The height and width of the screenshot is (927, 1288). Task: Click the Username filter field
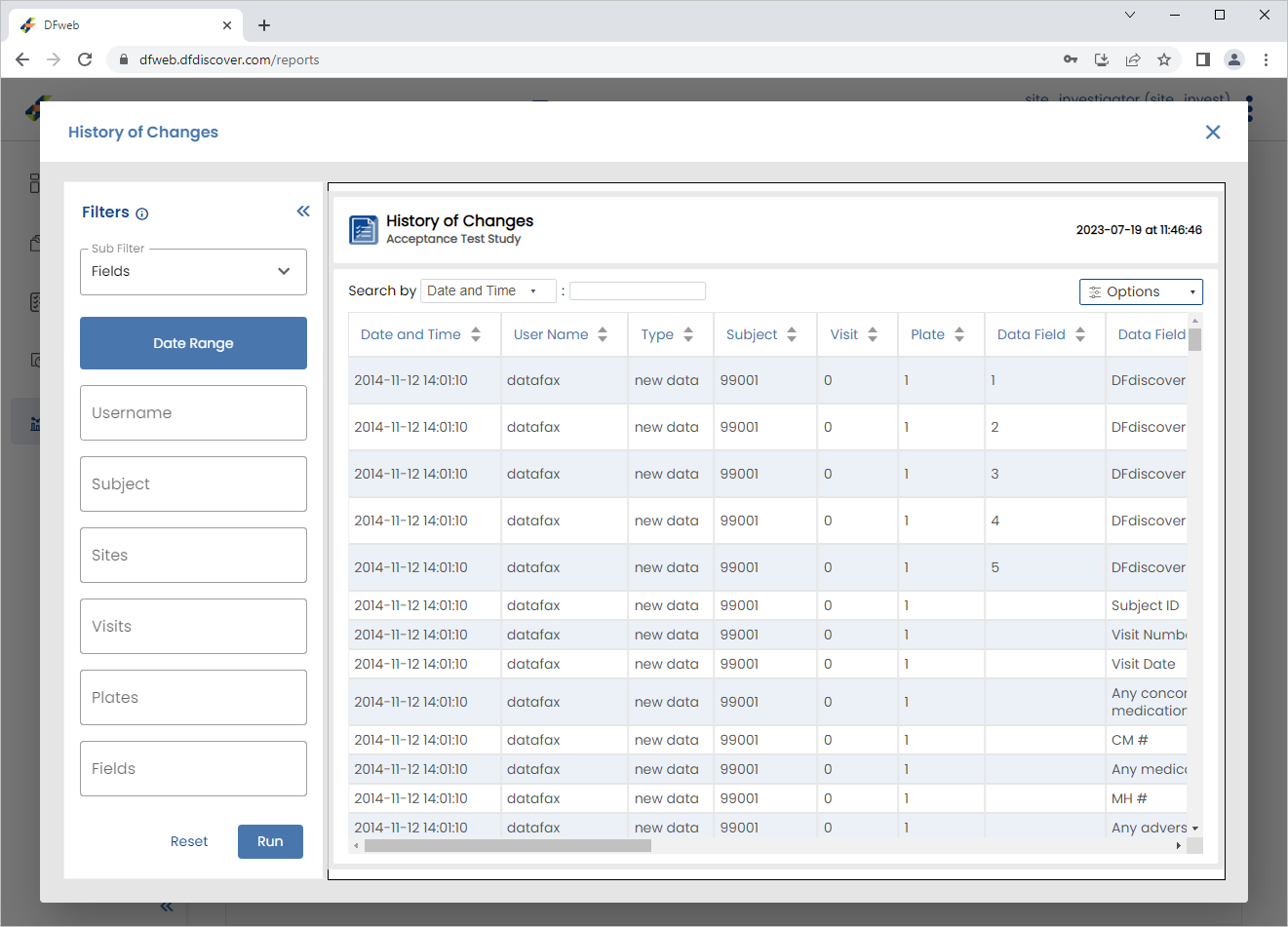(193, 412)
